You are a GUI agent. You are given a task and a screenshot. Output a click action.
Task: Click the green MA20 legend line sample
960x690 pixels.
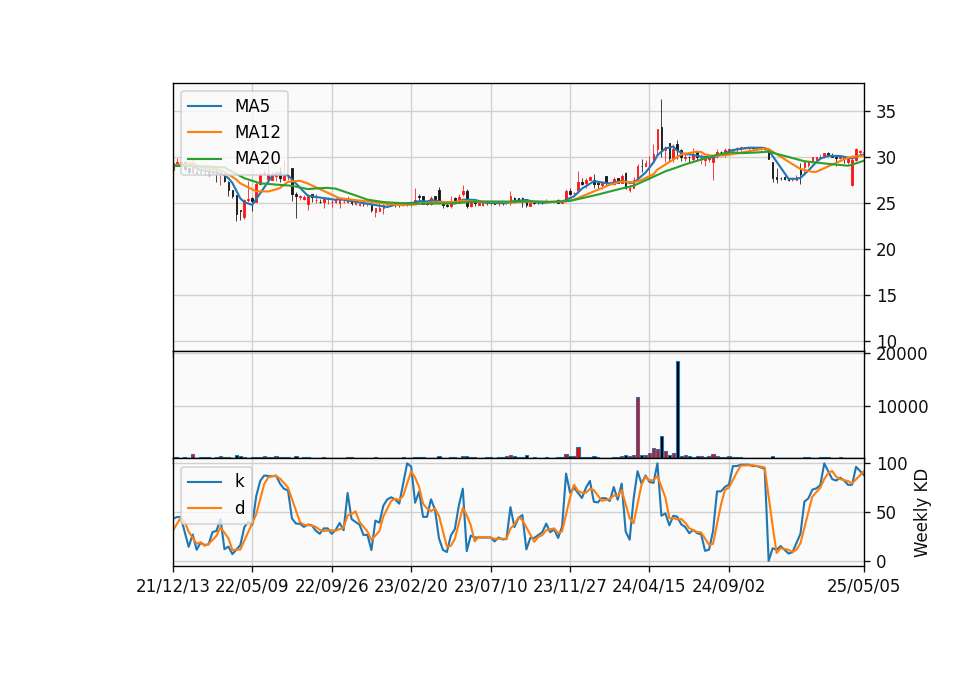204,158
